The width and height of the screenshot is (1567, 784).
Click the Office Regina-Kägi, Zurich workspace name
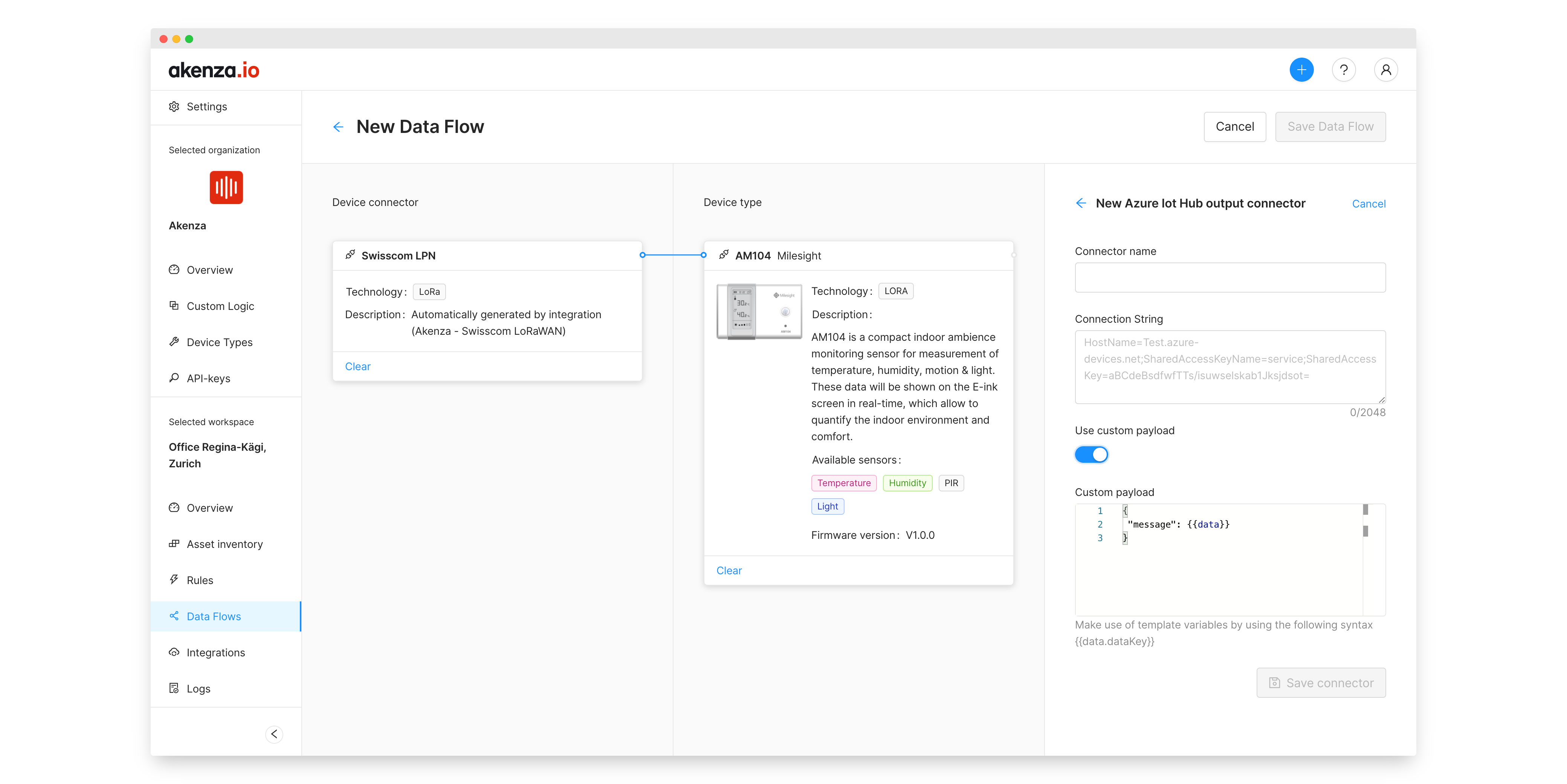tap(217, 455)
